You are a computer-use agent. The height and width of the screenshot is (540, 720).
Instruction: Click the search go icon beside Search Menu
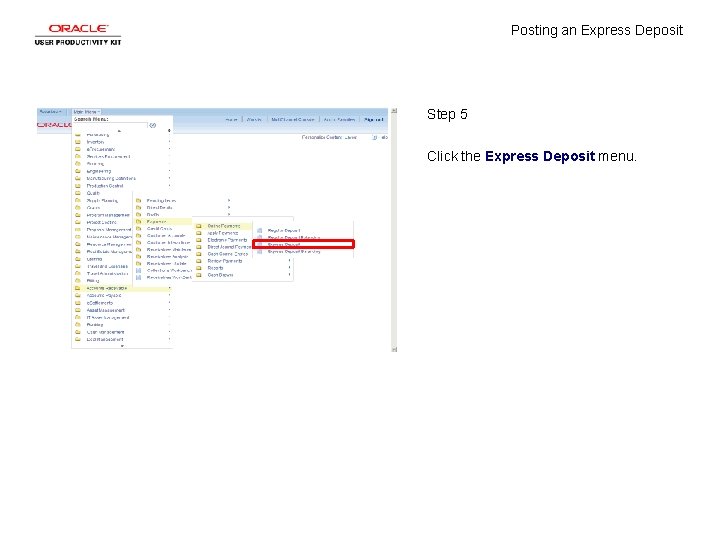pyautogui.click(x=153, y=125)
